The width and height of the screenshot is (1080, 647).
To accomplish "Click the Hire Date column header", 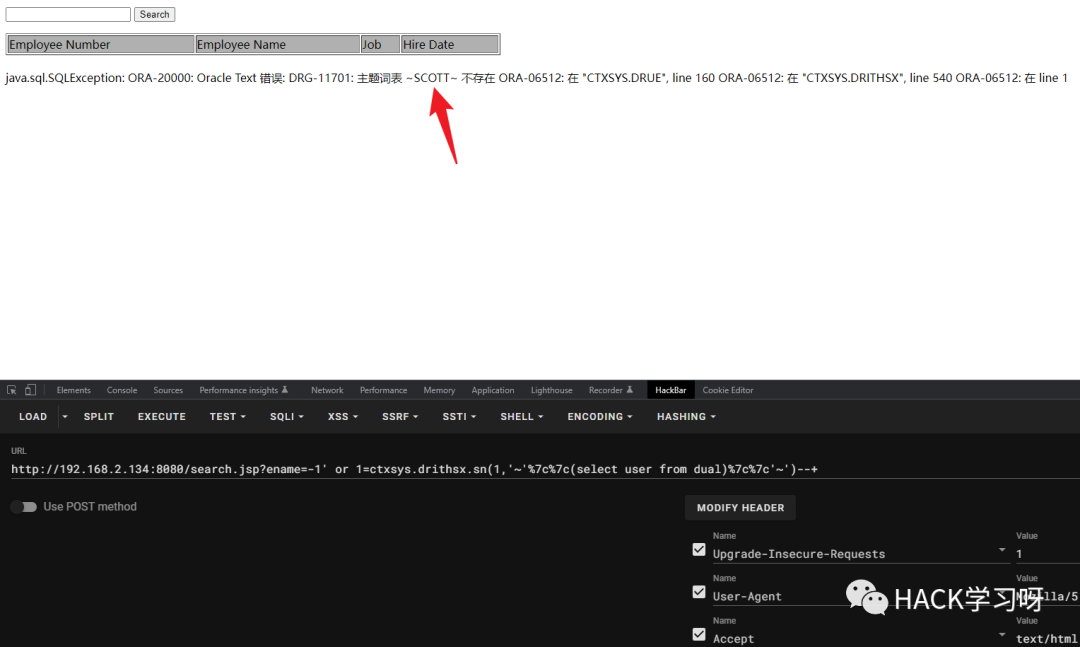I will point(450,45).
